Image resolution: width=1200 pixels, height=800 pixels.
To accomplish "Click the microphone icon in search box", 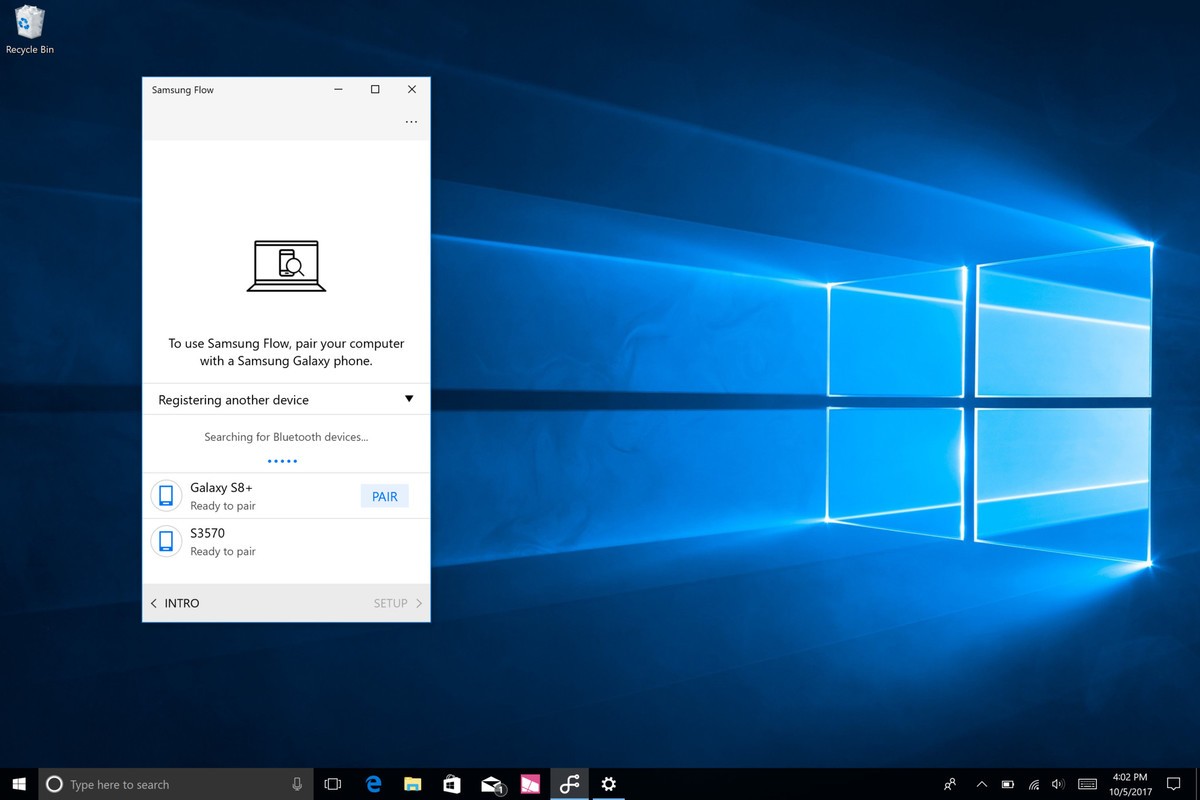I will [297, 784].
